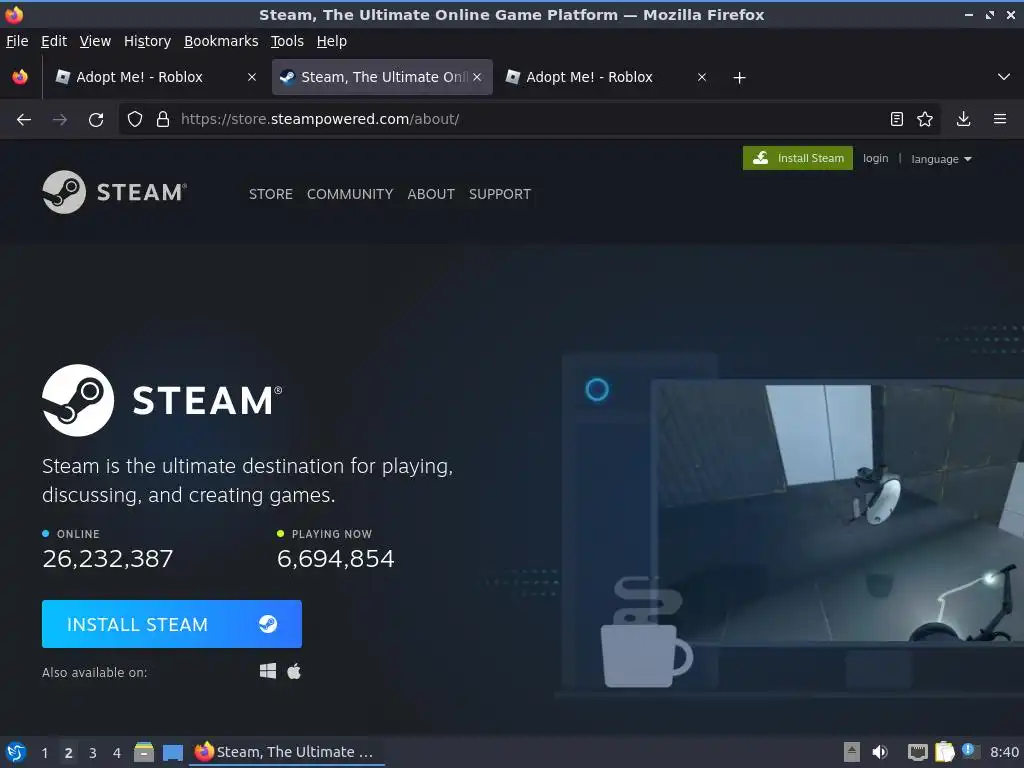Click the Apple macOS platform icon
This screenshot has width=1024, height=768.
pos(294,671)
